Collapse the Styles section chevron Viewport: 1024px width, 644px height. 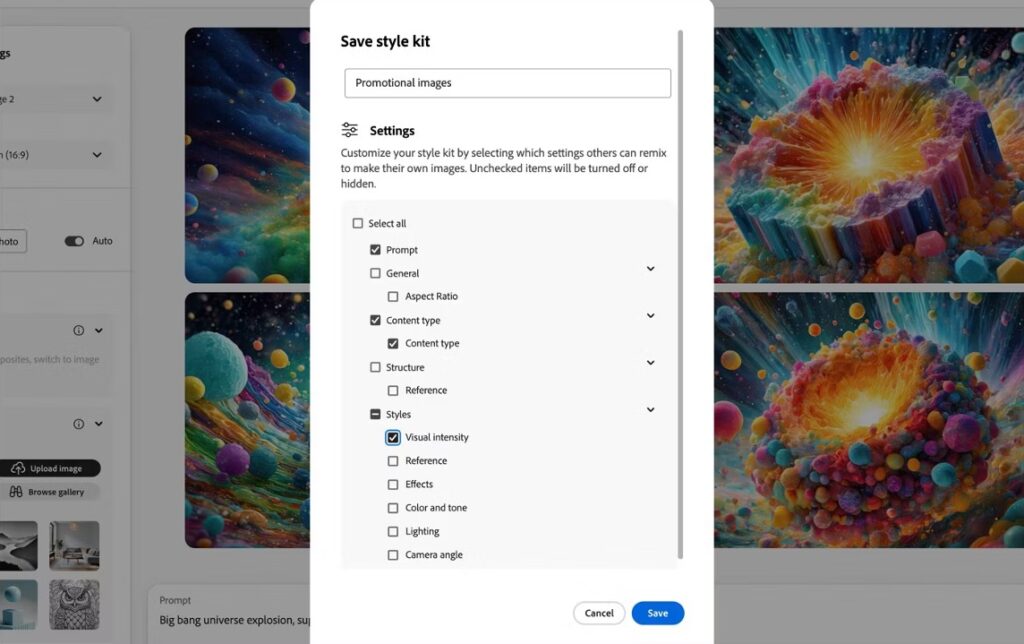(650, 410)
